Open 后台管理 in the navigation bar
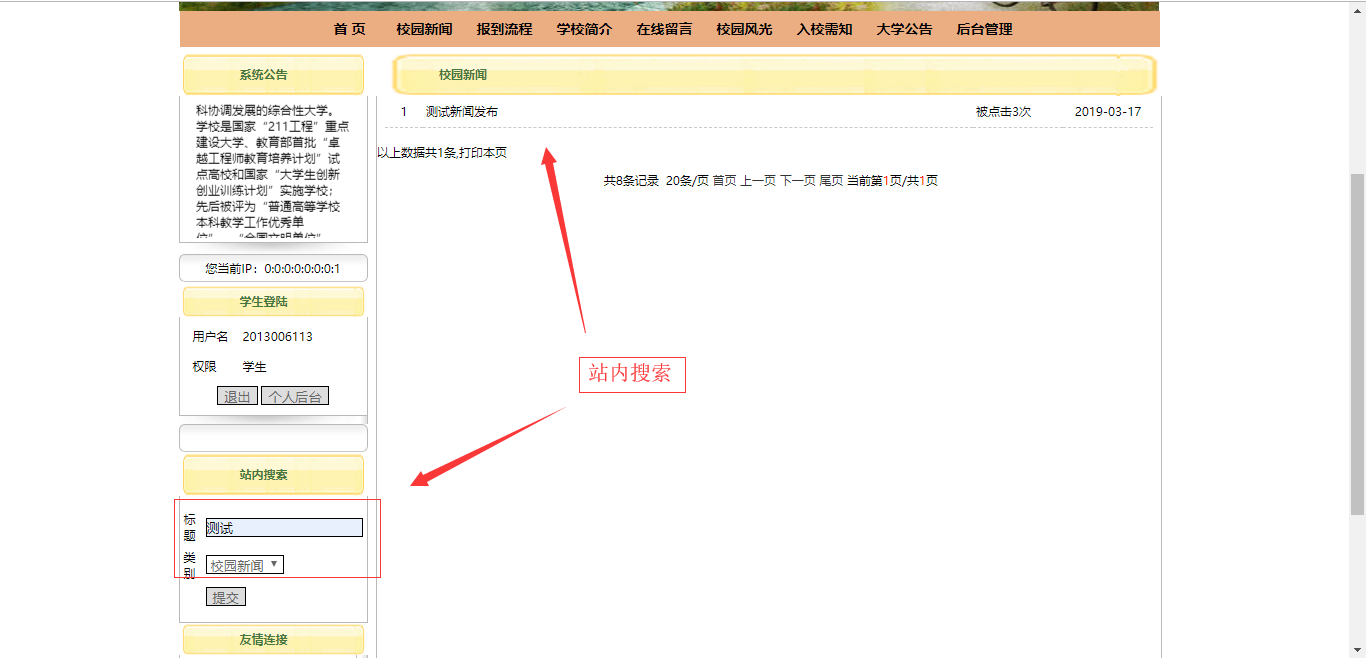 click(x=984, y=29)
